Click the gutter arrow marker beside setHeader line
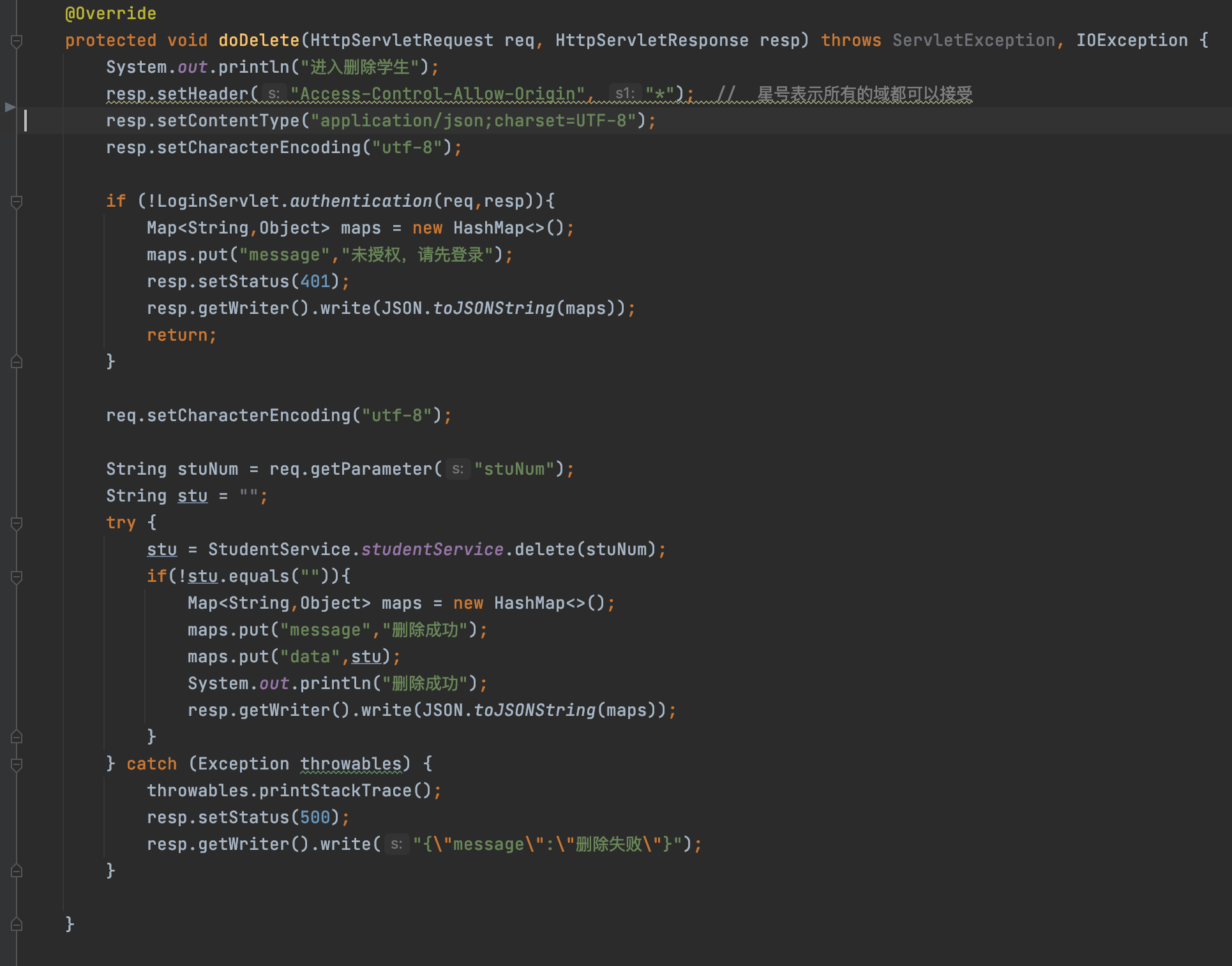 pos(10,107)
